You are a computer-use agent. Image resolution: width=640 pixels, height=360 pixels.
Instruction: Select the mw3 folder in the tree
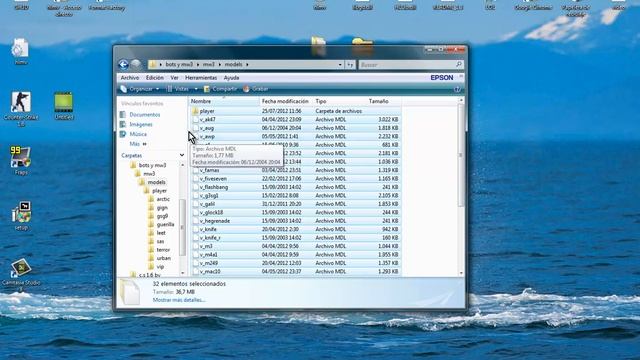(x=149, y=174)
